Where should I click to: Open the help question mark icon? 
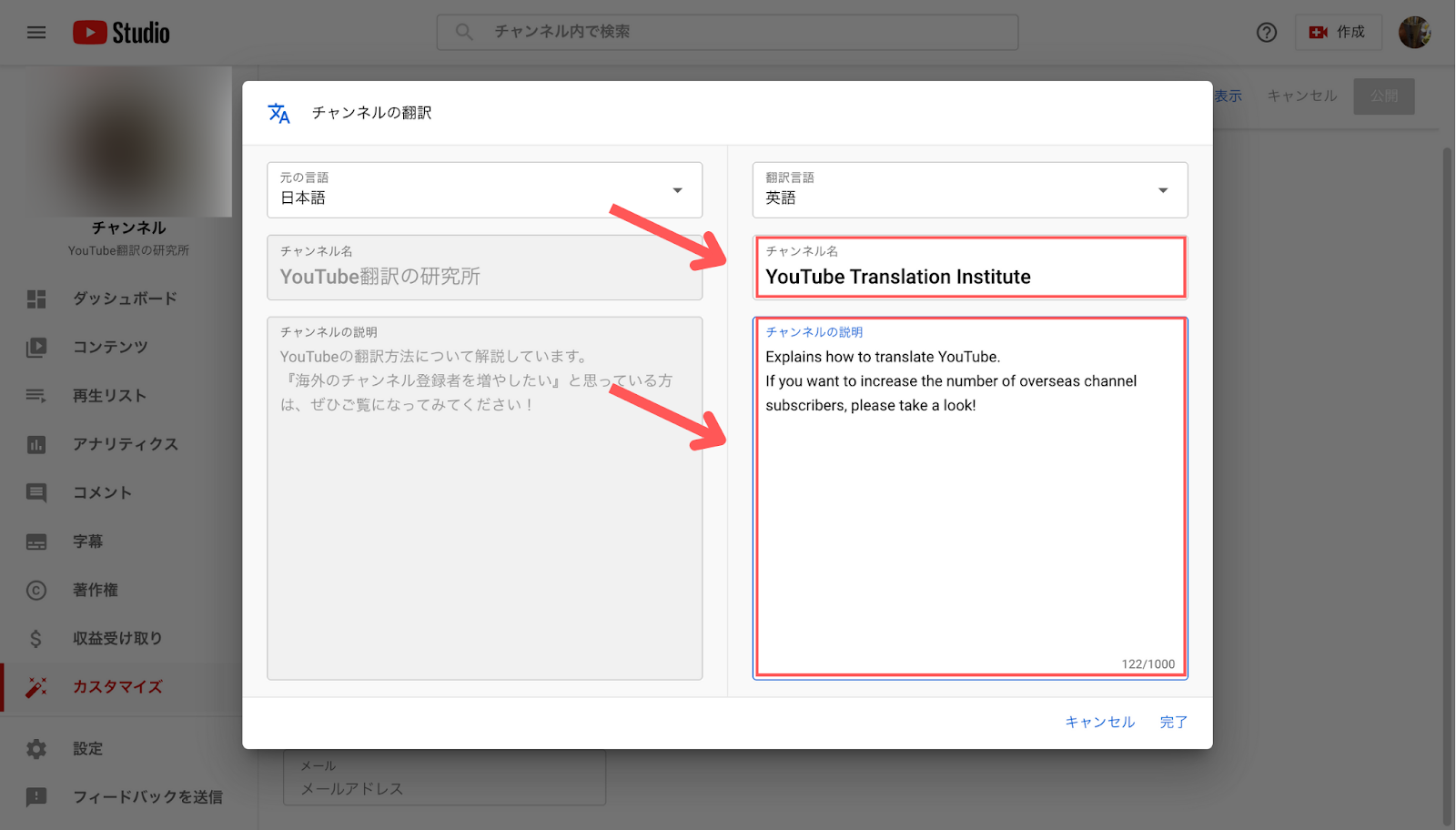click(1267, 33)
